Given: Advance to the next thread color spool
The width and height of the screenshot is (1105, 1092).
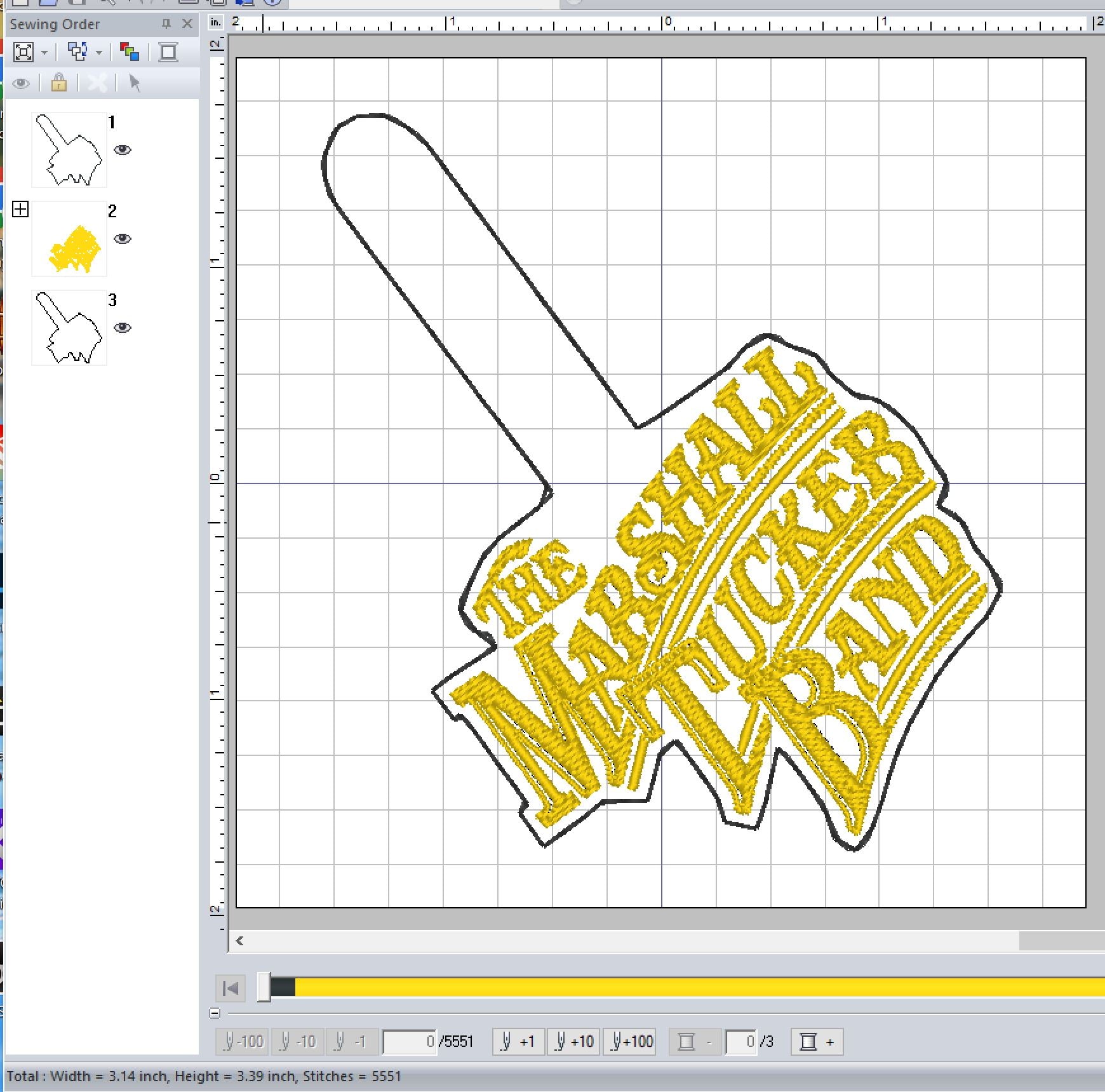Looking at the screenshot, I should (x=817, y=1042).
